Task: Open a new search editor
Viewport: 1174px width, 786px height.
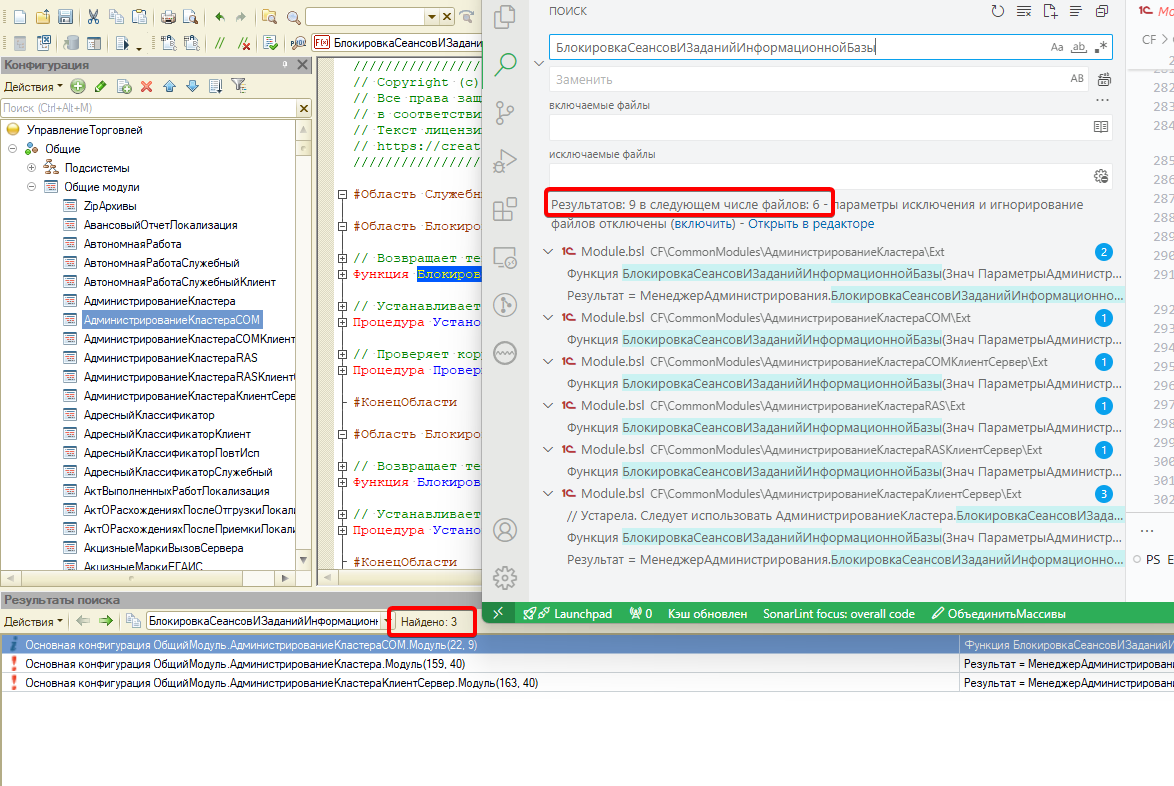Action: [1050, 11]
